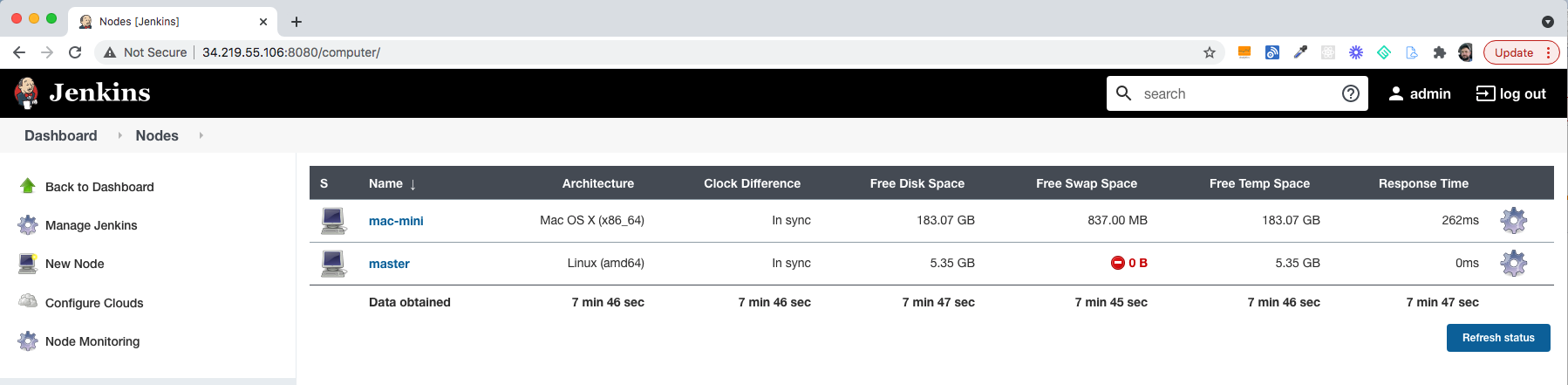Click the mac-mini computer status icon
Viewport: 1568px width, 385px height.
point(333,220)
